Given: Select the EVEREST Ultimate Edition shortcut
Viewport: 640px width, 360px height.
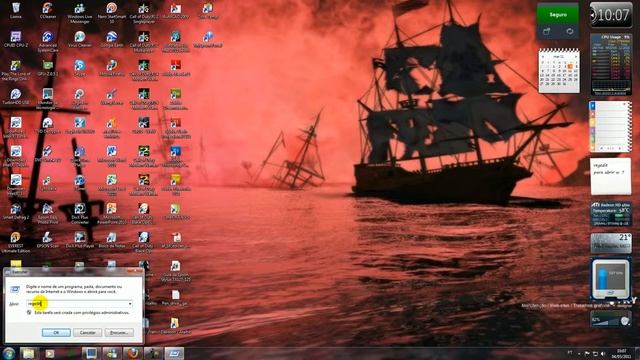Looking at the screenshot, I should [x=16, y=242].
